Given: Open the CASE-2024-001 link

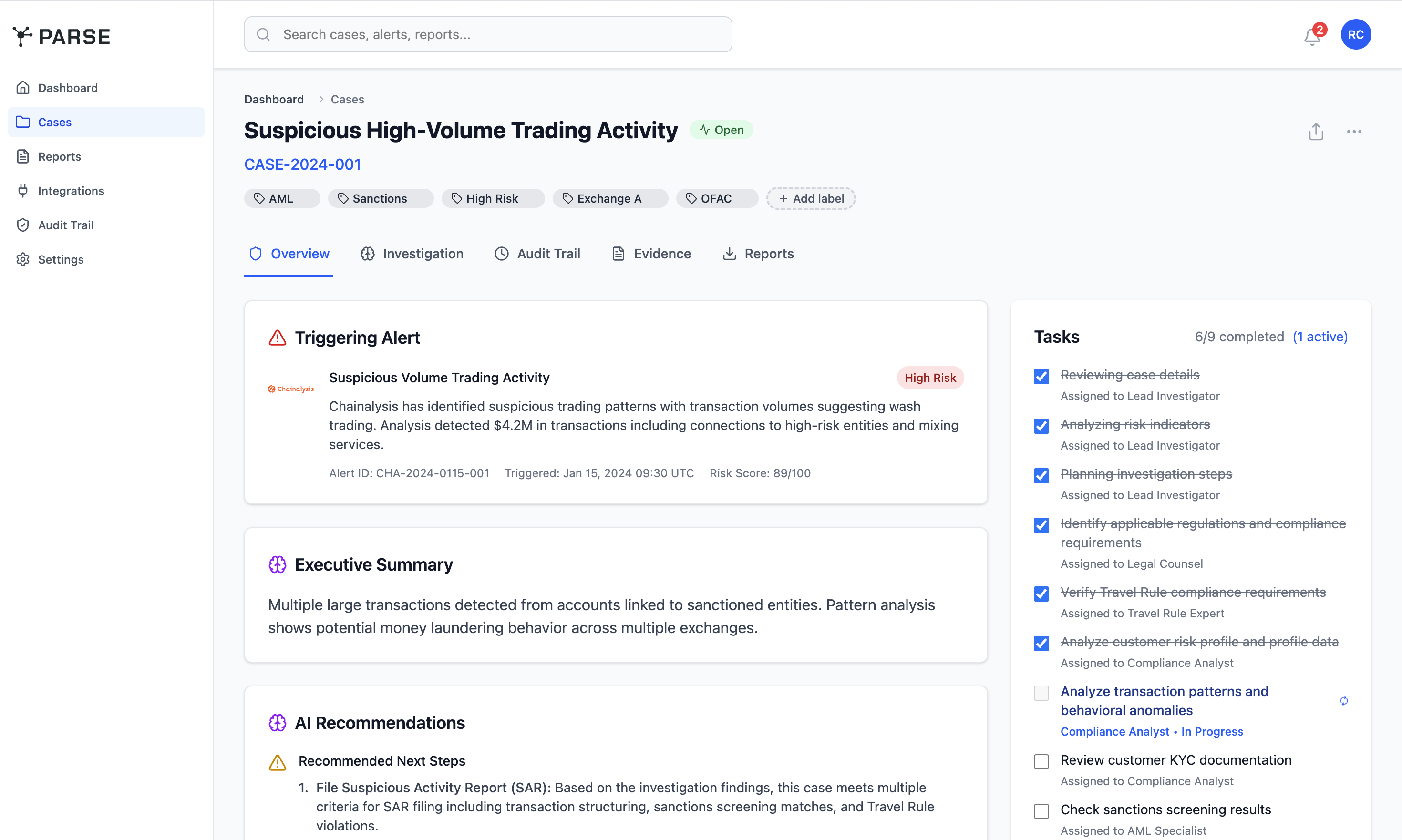Looking at the screenshot, I should click(x=302, y=164).
